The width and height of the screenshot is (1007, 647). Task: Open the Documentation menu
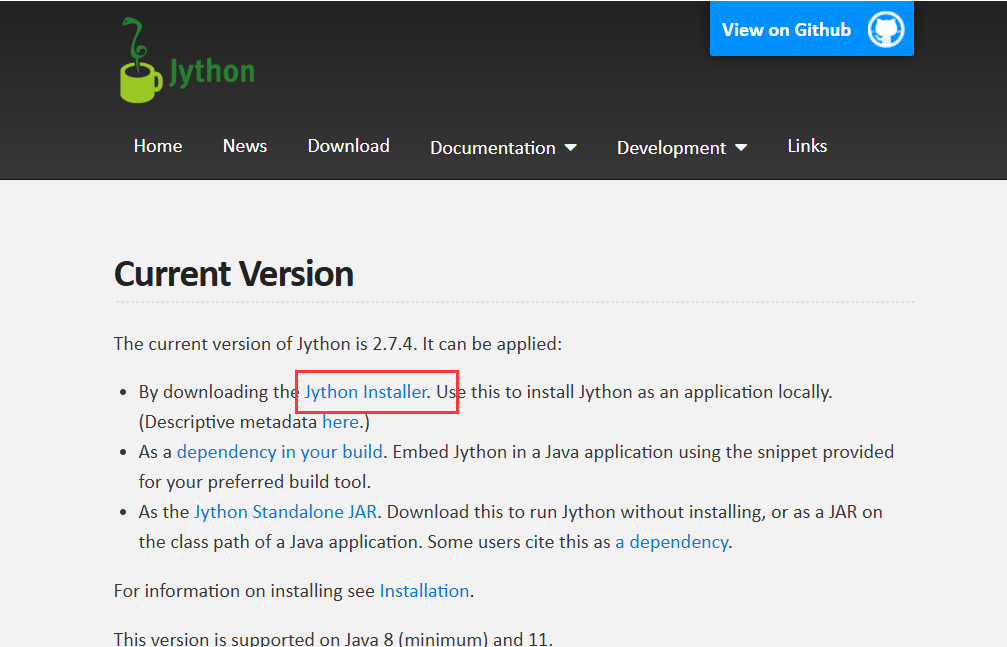(x=504, y=148)
